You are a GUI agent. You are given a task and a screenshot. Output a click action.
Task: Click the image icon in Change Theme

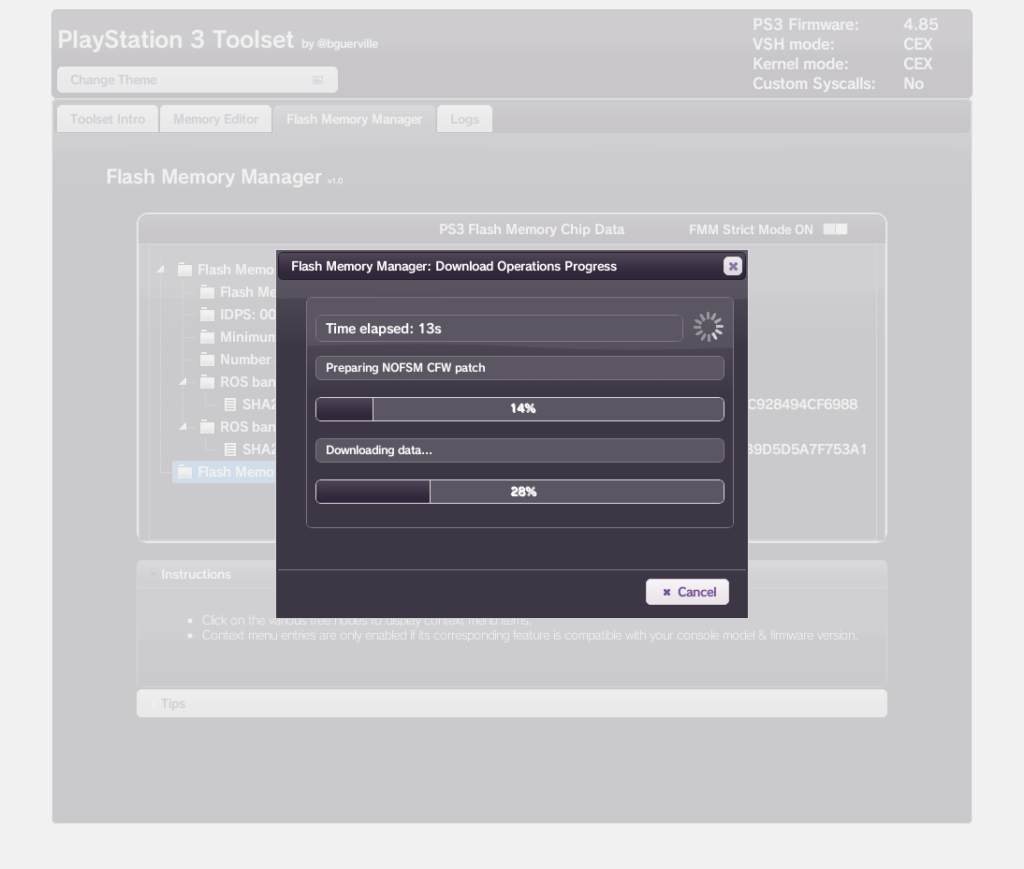(x=317, y=80)
